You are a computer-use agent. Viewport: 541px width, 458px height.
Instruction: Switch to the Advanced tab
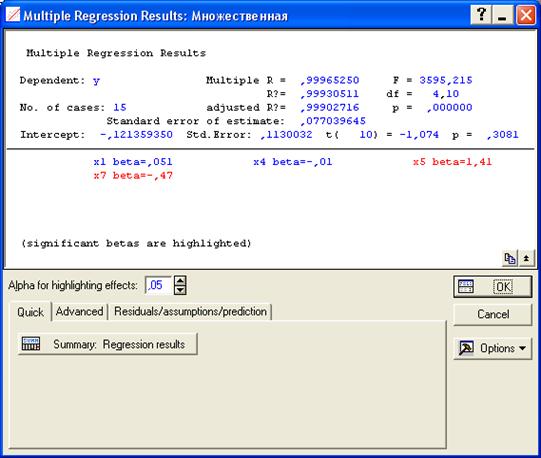79,311
